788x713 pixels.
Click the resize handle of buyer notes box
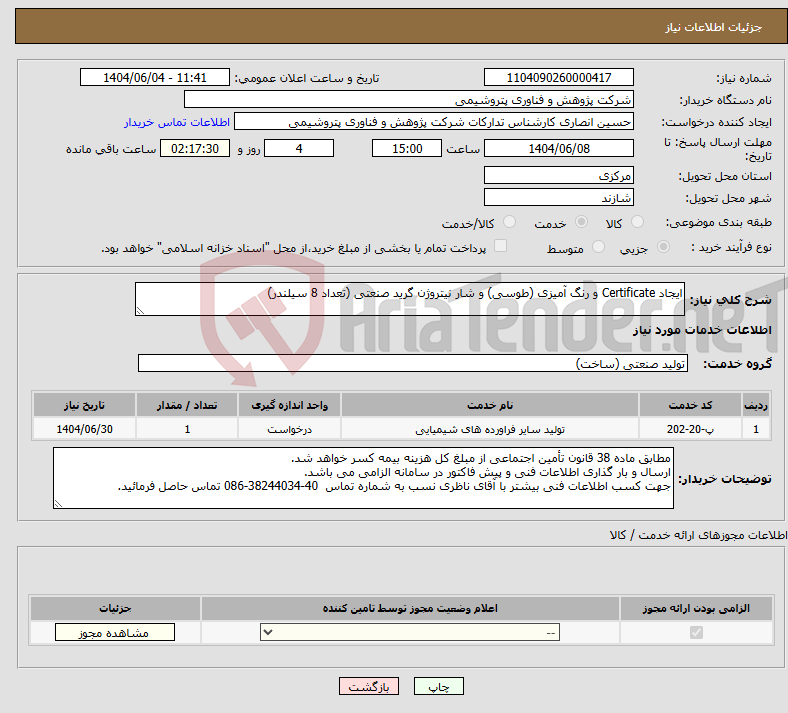pyautogui.click(x=58, y=504)
